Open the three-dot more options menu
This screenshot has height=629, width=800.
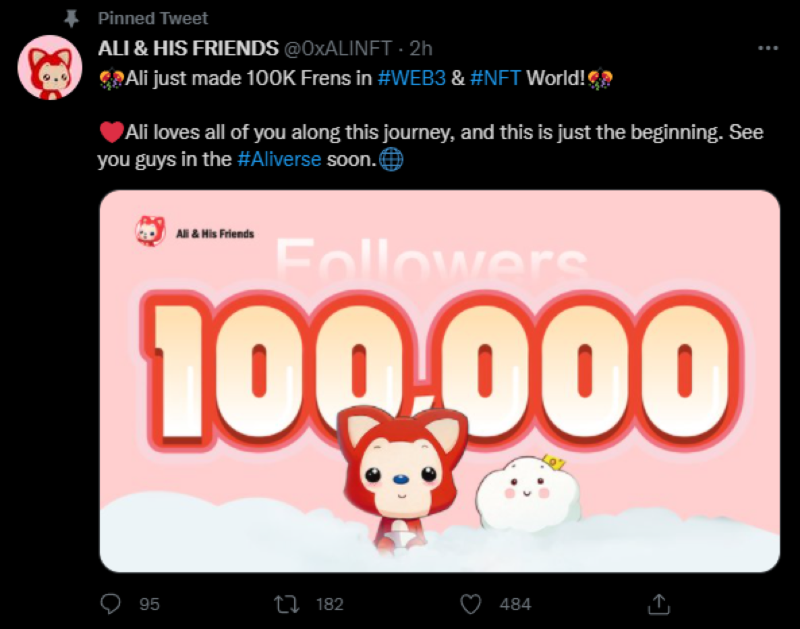768,48
